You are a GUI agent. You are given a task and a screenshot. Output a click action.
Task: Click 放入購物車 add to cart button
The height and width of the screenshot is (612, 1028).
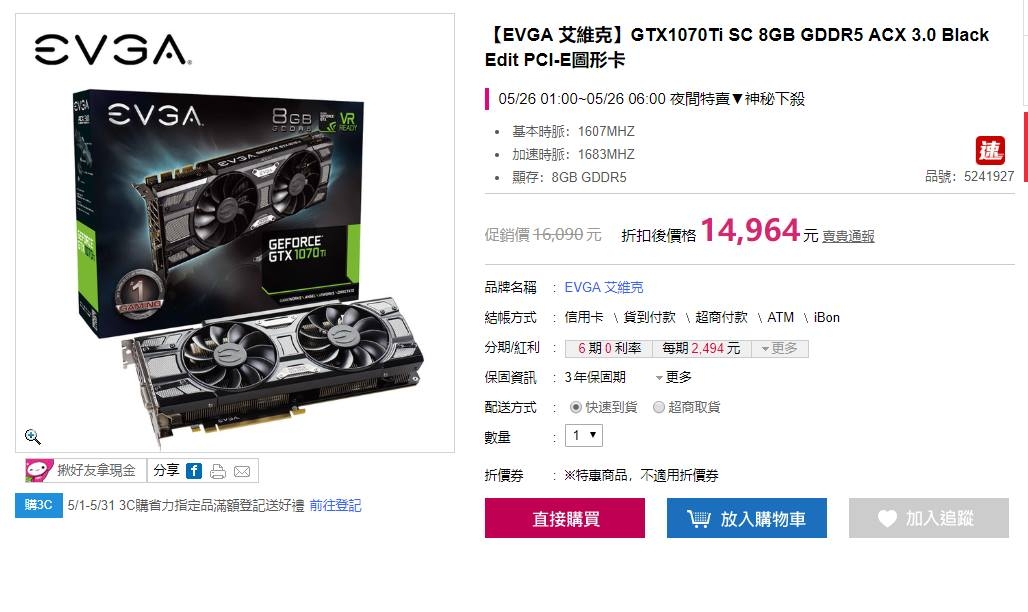coord(747,518)
